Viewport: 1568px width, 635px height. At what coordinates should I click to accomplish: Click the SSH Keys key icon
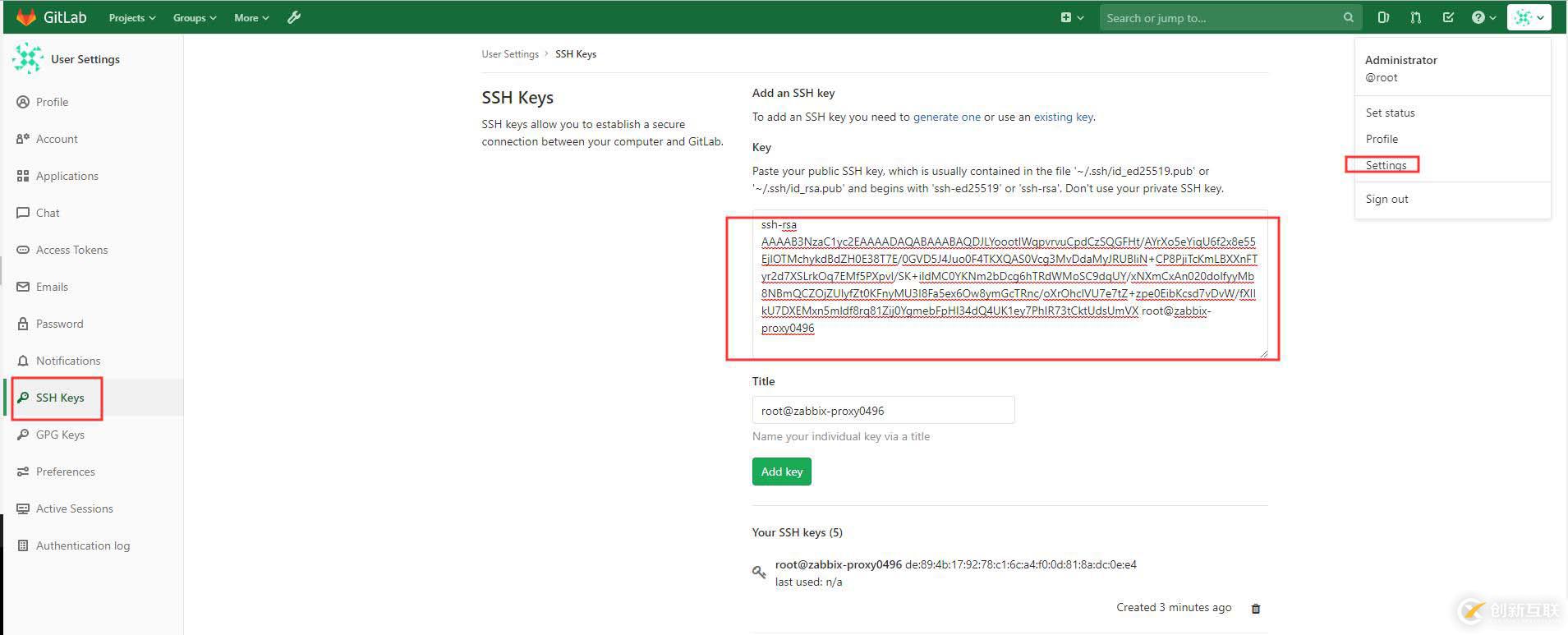coord(23,398)
